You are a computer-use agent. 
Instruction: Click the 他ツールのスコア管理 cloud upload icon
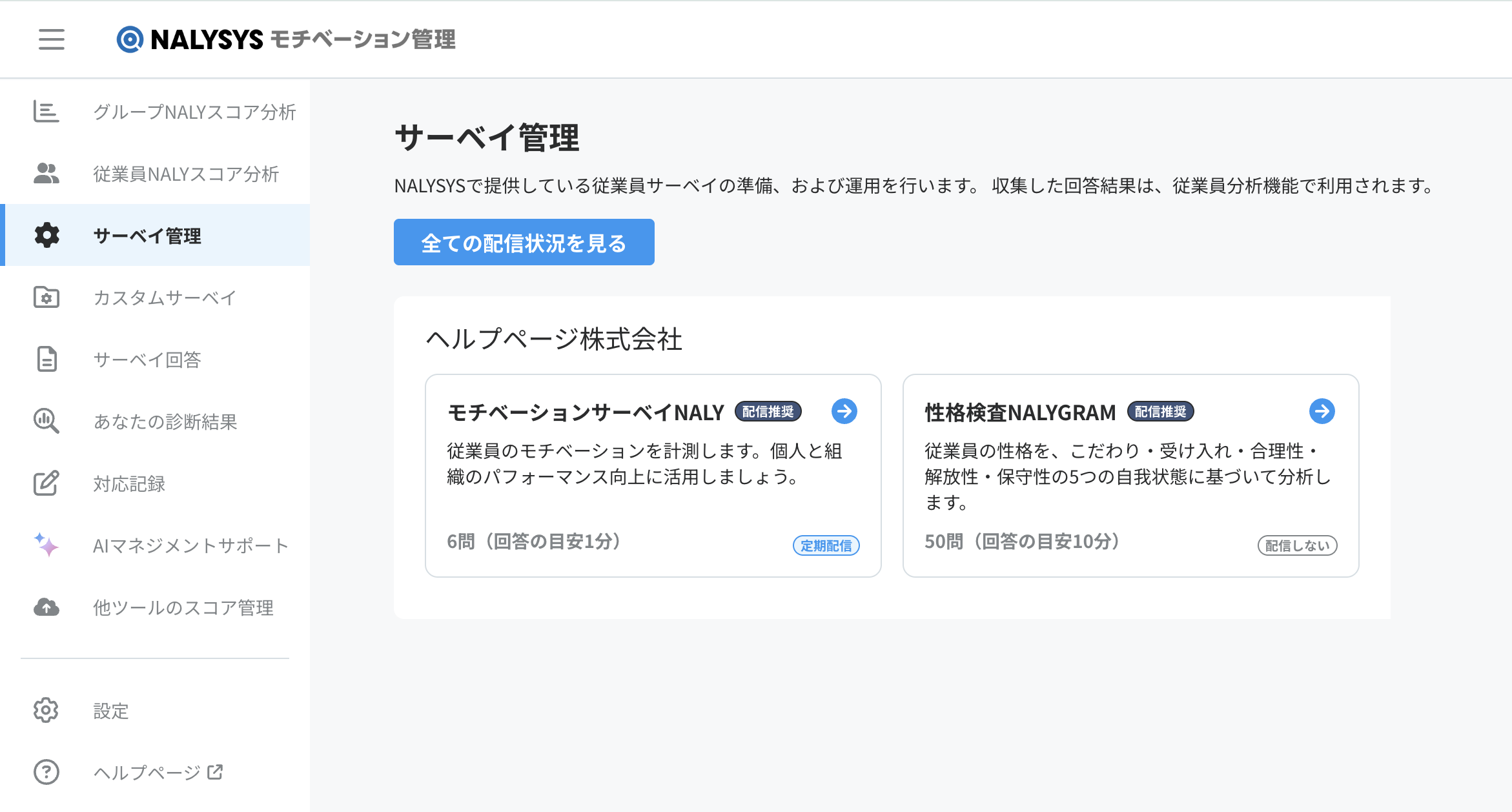(x=46, y=607)
